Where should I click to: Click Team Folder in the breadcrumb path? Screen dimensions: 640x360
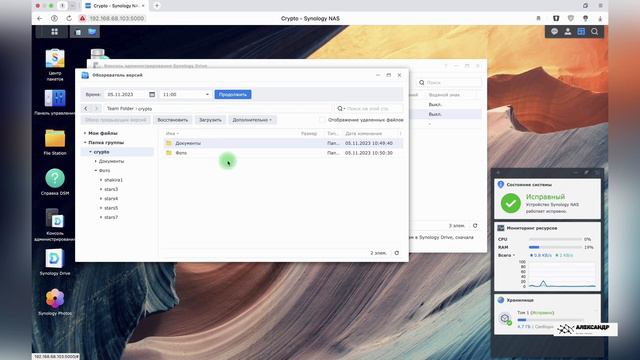[x=120, y=109]
